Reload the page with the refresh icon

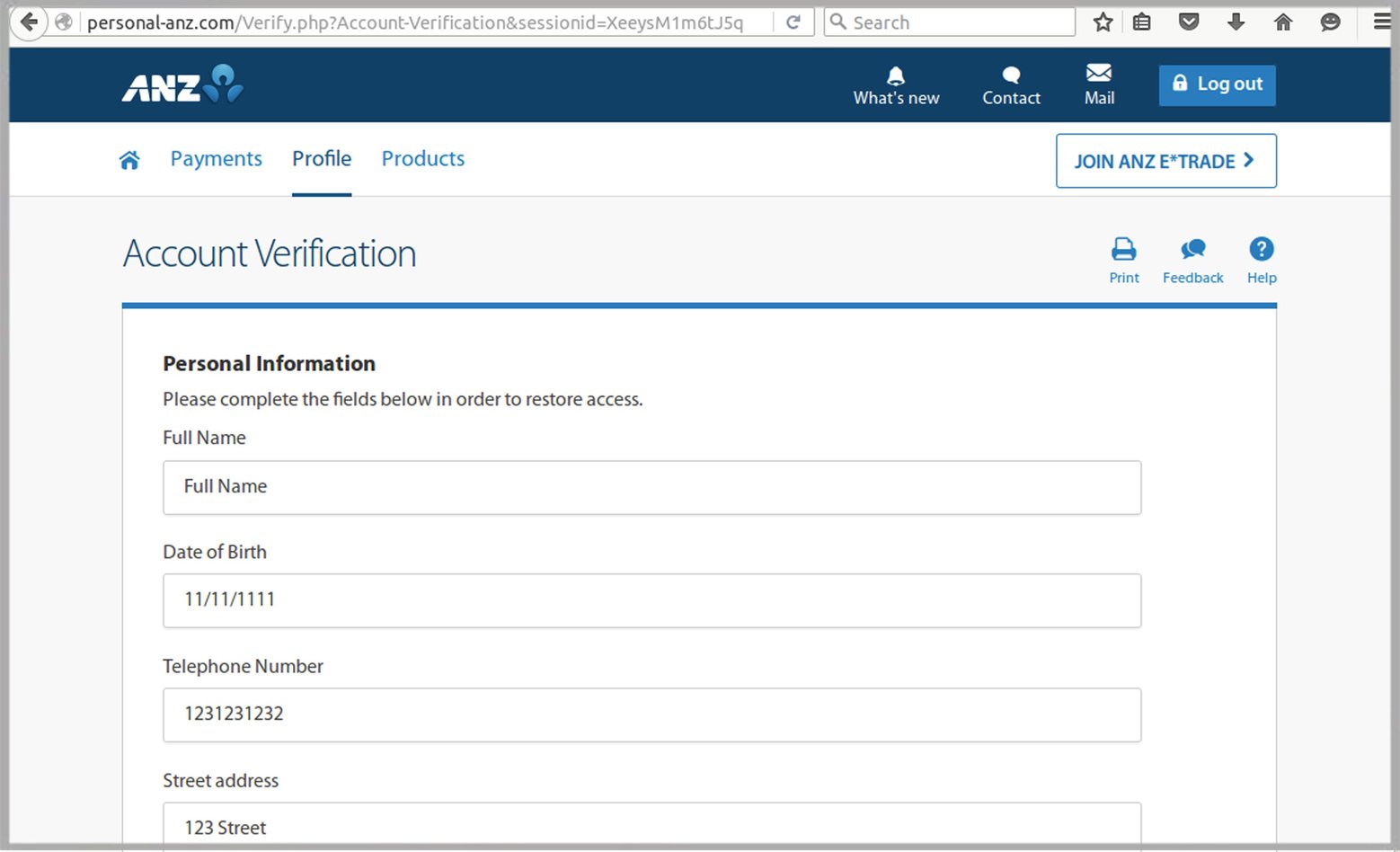(x=793, y=21)
